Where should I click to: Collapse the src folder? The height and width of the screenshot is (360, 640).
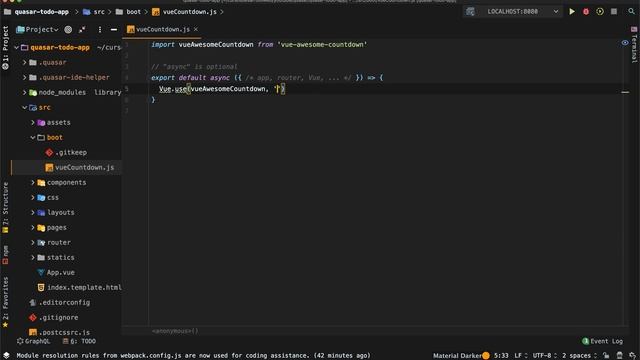click(24, 107)
